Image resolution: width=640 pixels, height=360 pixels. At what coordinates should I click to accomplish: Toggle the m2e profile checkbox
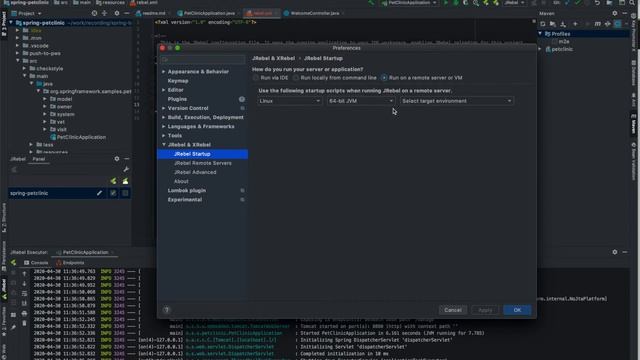click(555, 42)
